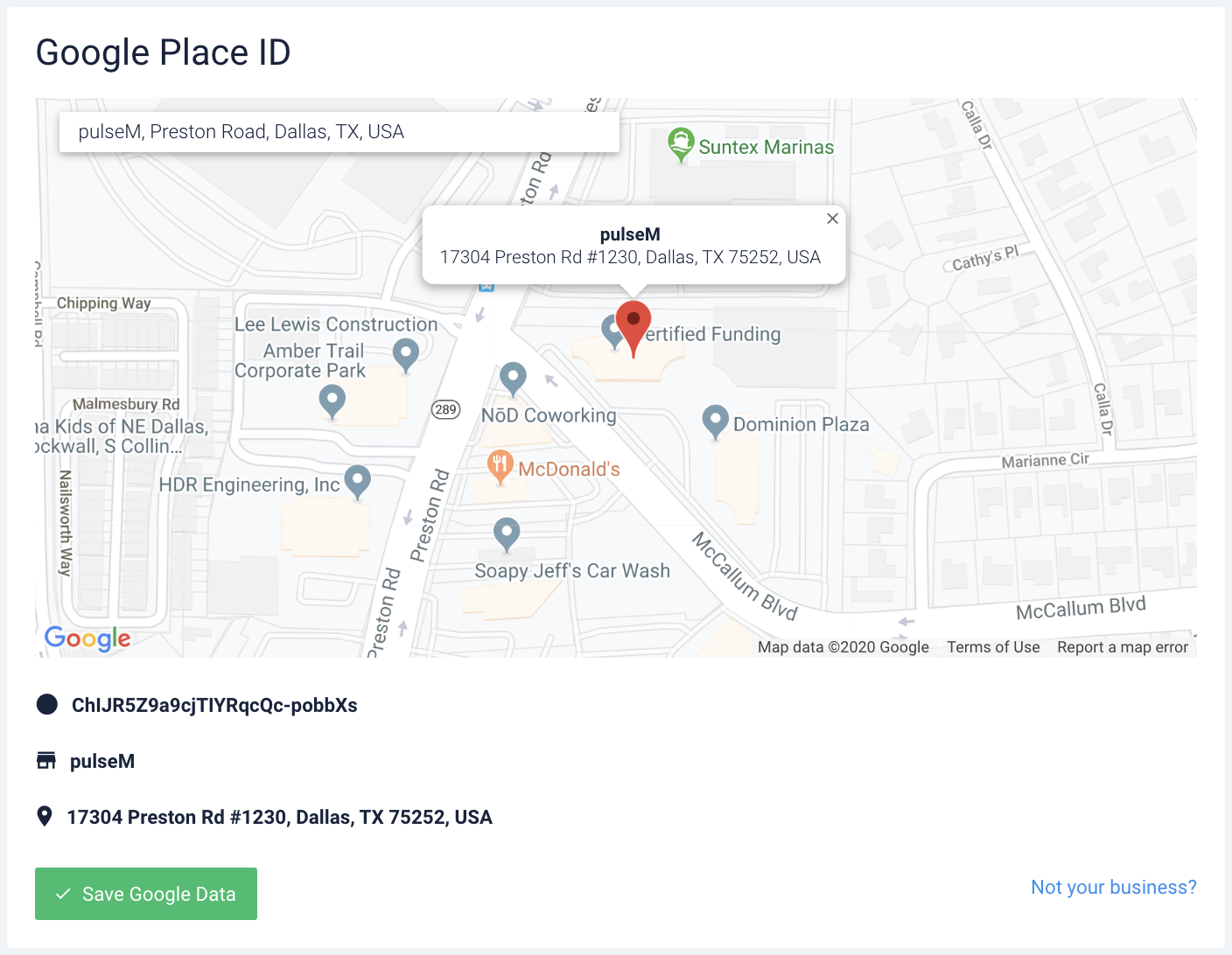This screenshot has width=1232, height=955.
Task: Open the Terms of Use link
Action: point(993,647)
